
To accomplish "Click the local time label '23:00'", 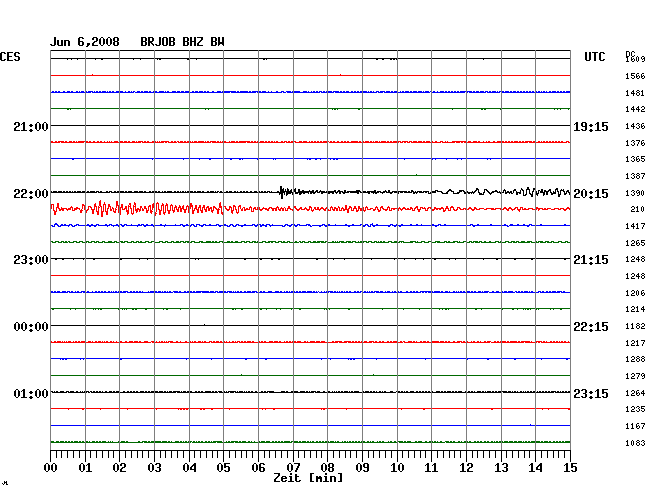I will point(31,260).
